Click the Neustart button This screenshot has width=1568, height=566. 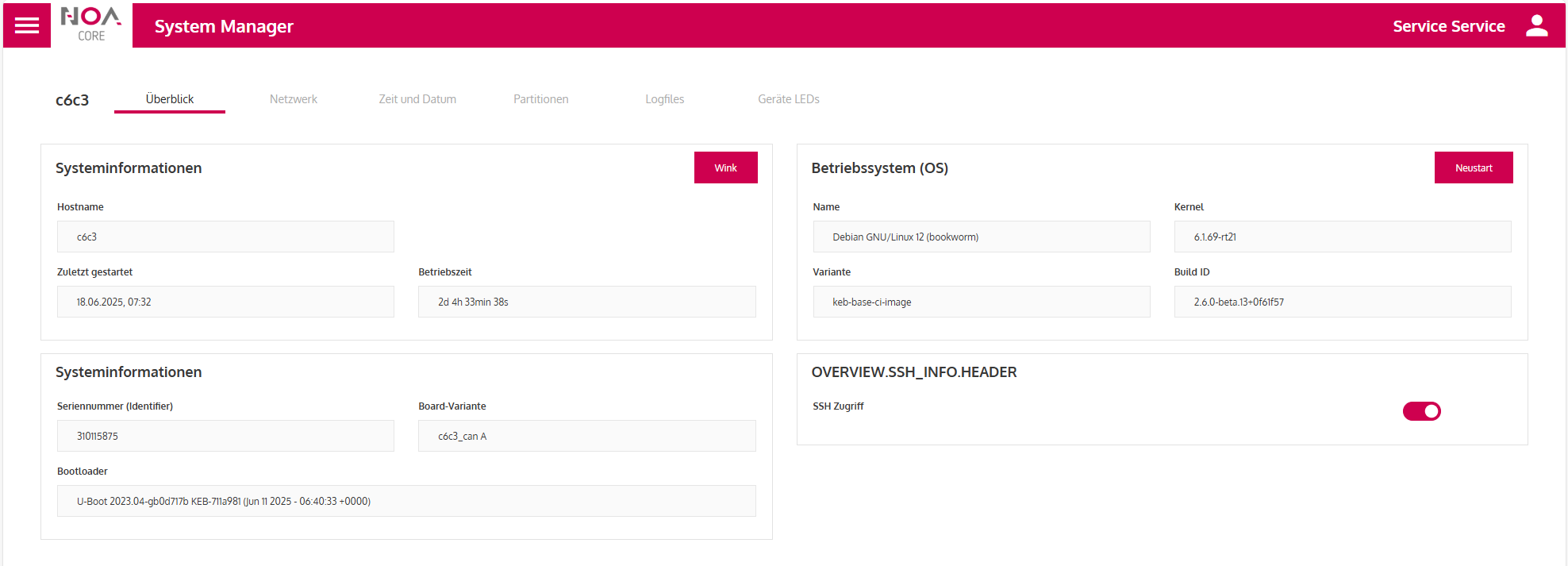[1474, 167]
